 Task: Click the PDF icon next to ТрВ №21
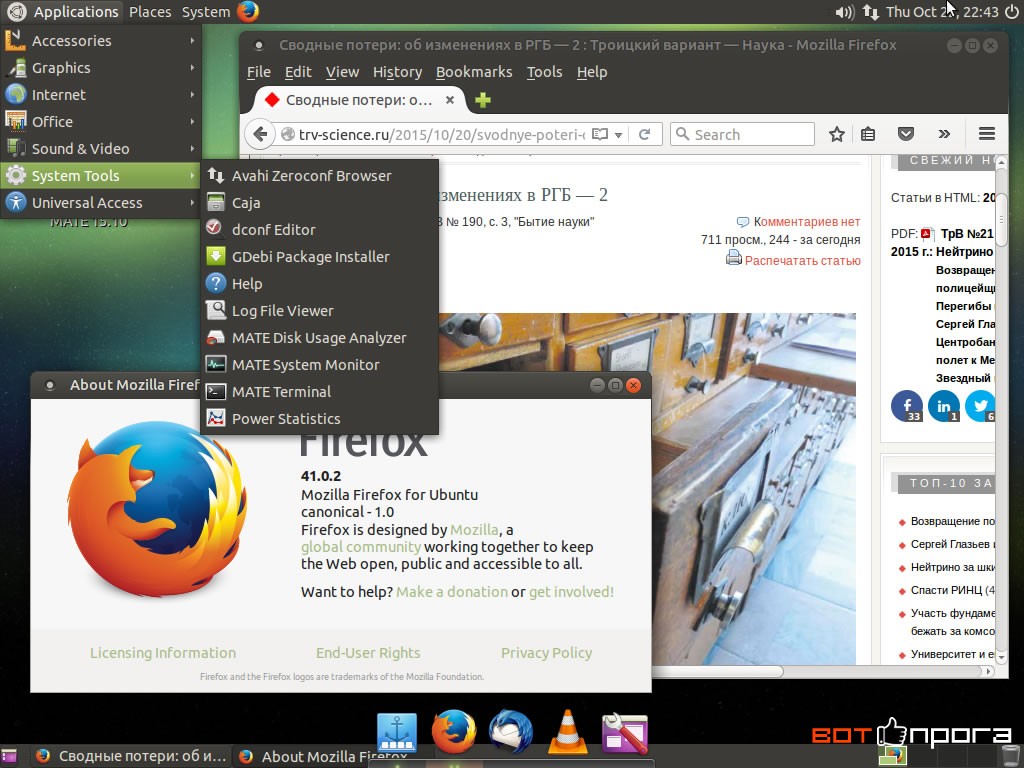[927, 234]
